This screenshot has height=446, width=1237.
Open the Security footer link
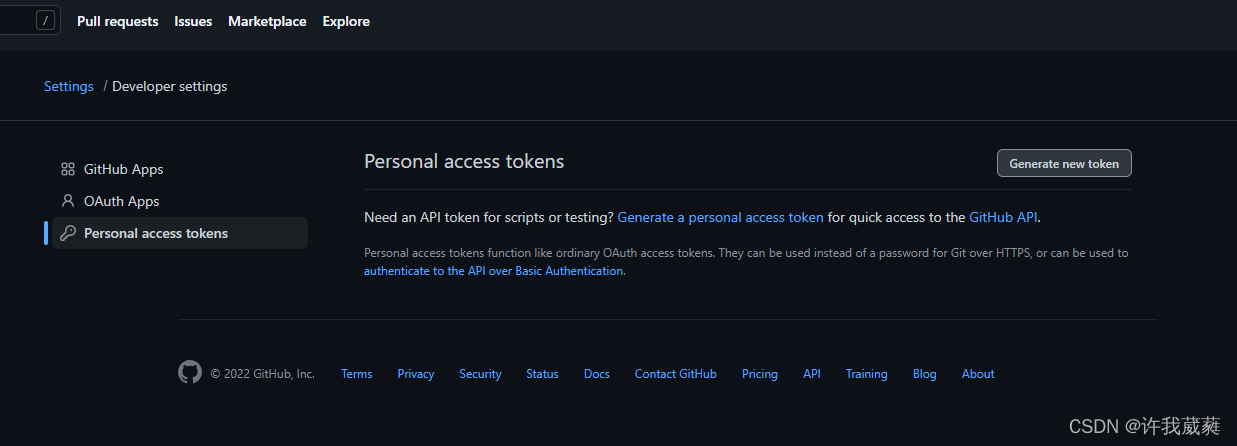click(x=480, y=374)
